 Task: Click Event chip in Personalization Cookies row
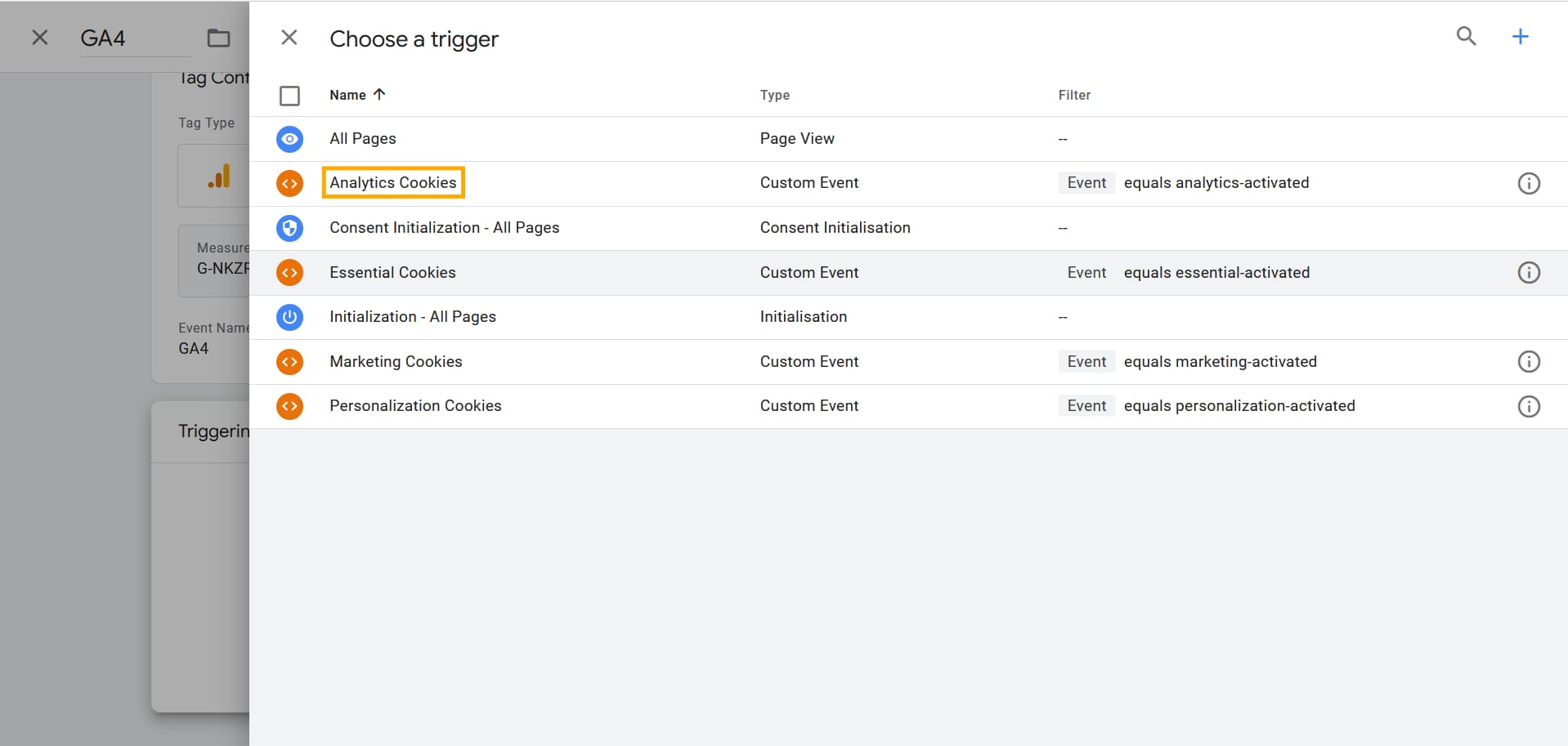coord(1086,406)
